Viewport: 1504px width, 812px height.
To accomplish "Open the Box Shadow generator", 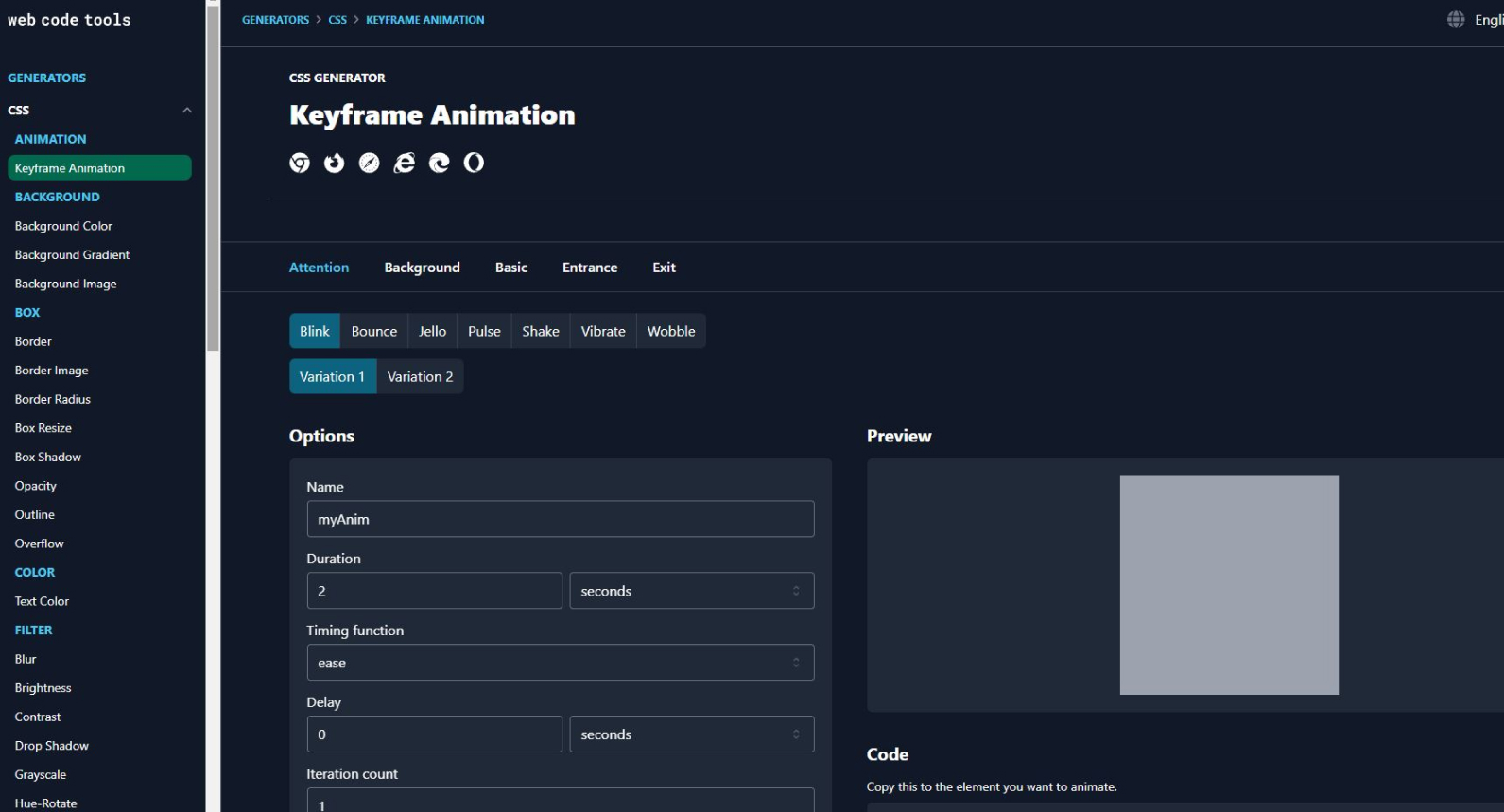I will point(48,457).
